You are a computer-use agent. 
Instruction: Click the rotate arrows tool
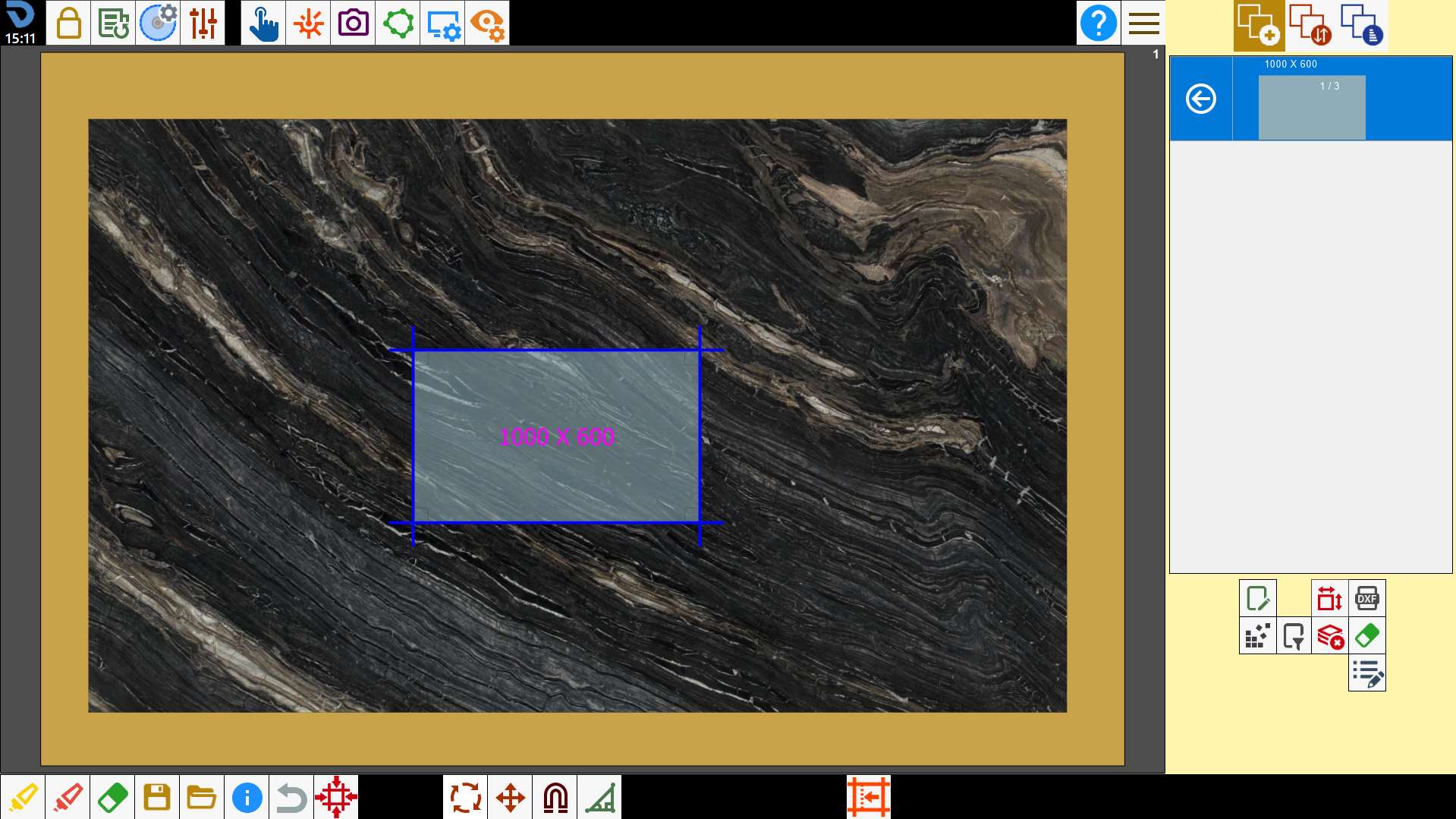pyautogui.click(x=465, y=797)
